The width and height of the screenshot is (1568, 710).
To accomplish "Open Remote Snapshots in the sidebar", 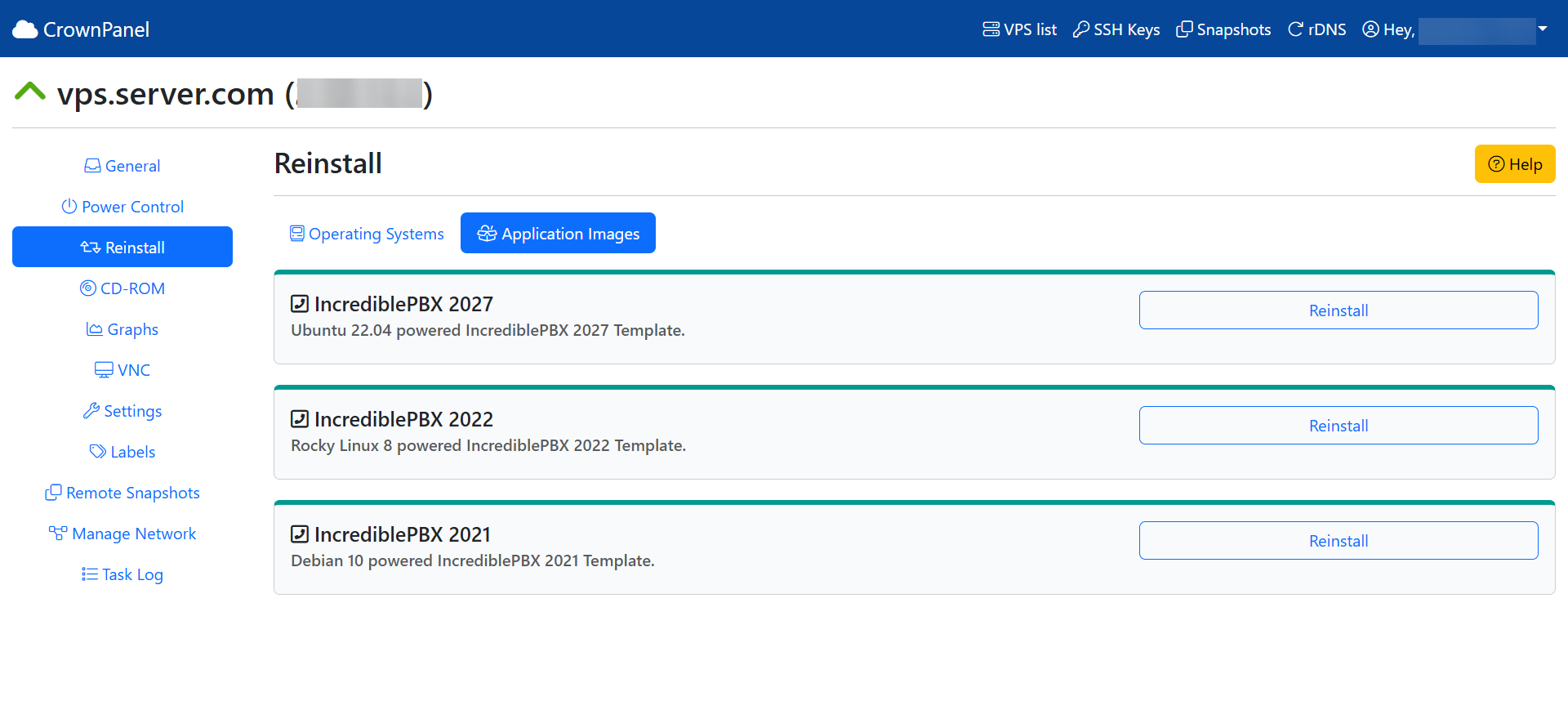I will click(122, 493).
